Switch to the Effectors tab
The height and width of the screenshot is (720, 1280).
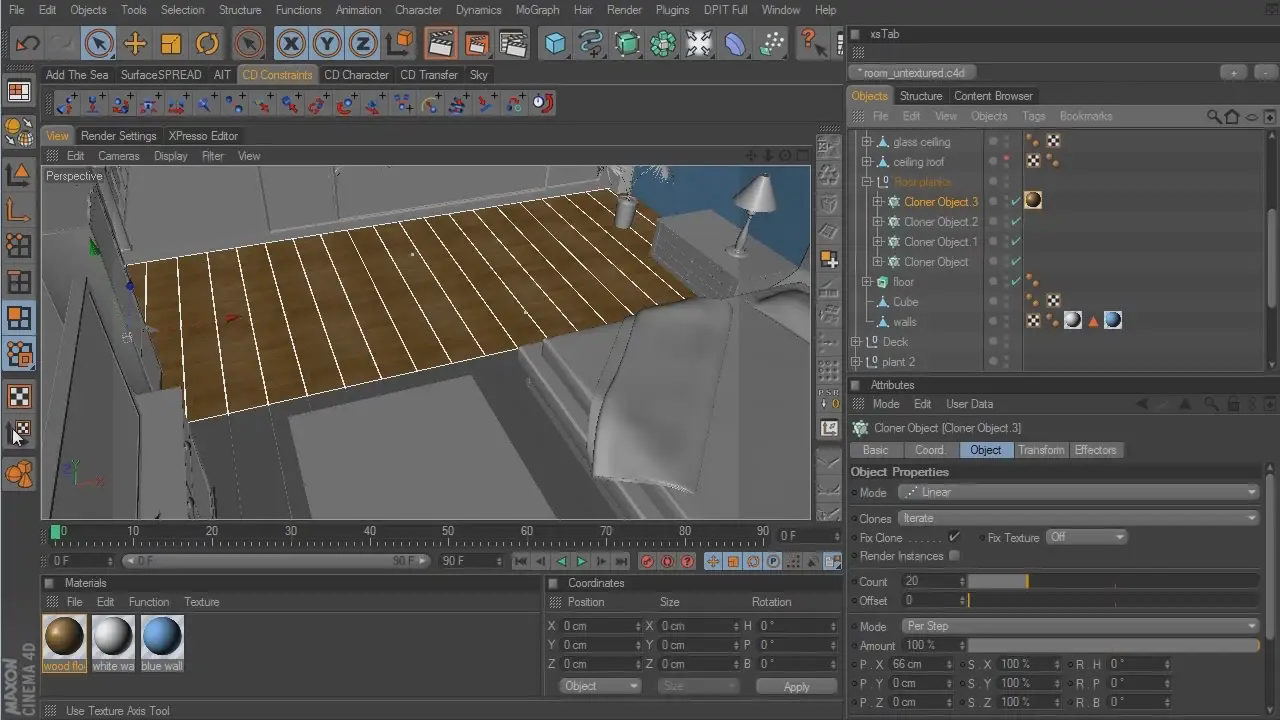(1095, 450)
